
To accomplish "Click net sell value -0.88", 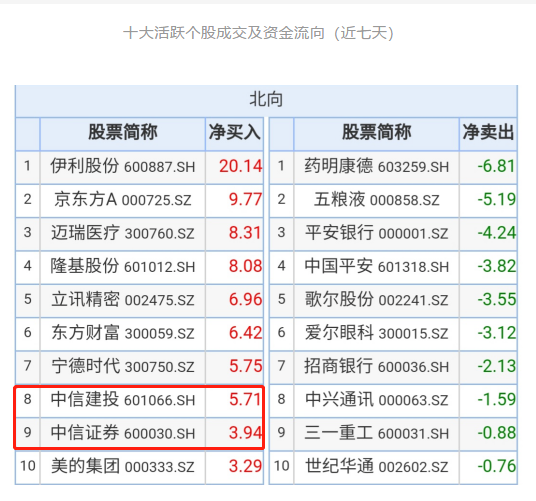I will [x=497, y=433].
